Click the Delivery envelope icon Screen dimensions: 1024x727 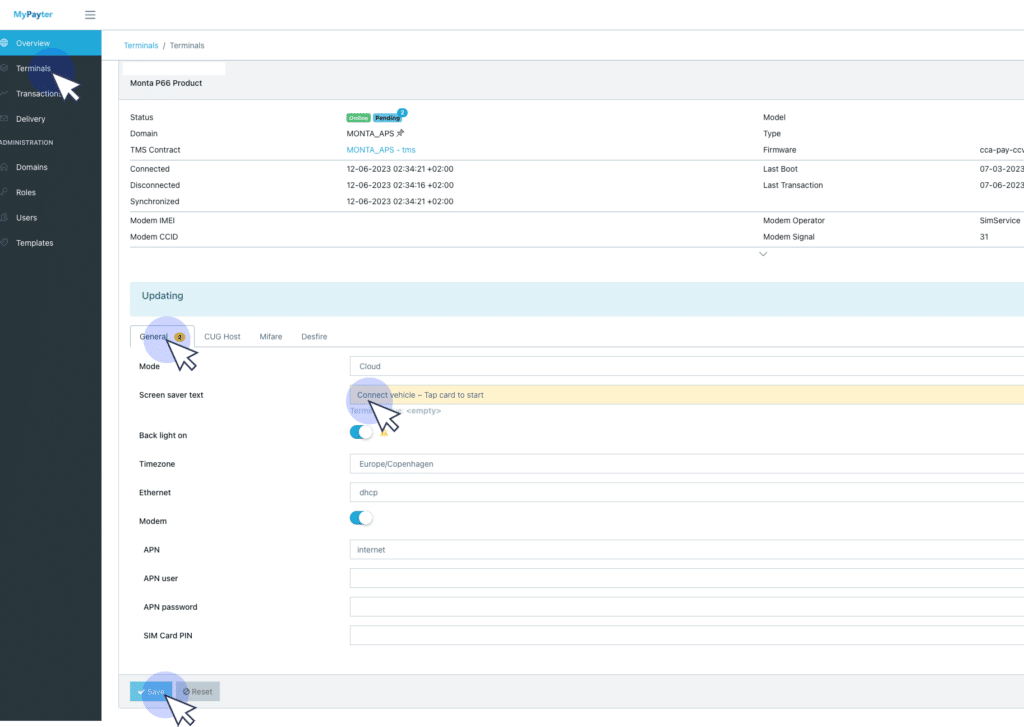point(4,119)
